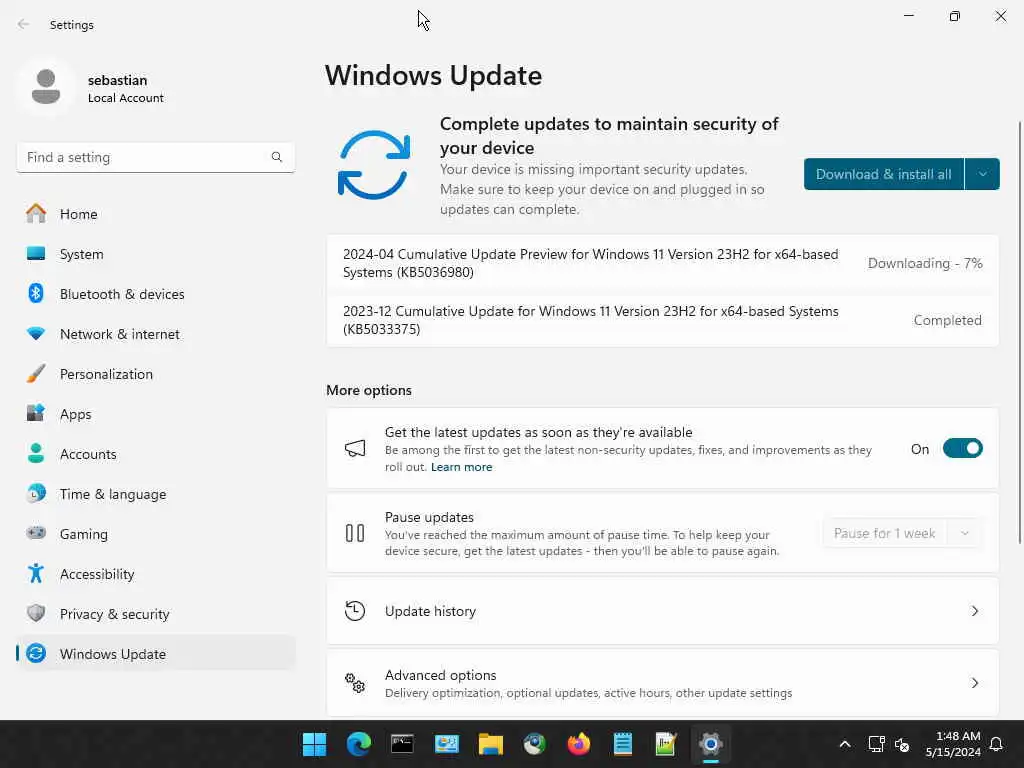
Task: Launch Microsoft Edge from taskbar
Action: click(x=359, y=744)
